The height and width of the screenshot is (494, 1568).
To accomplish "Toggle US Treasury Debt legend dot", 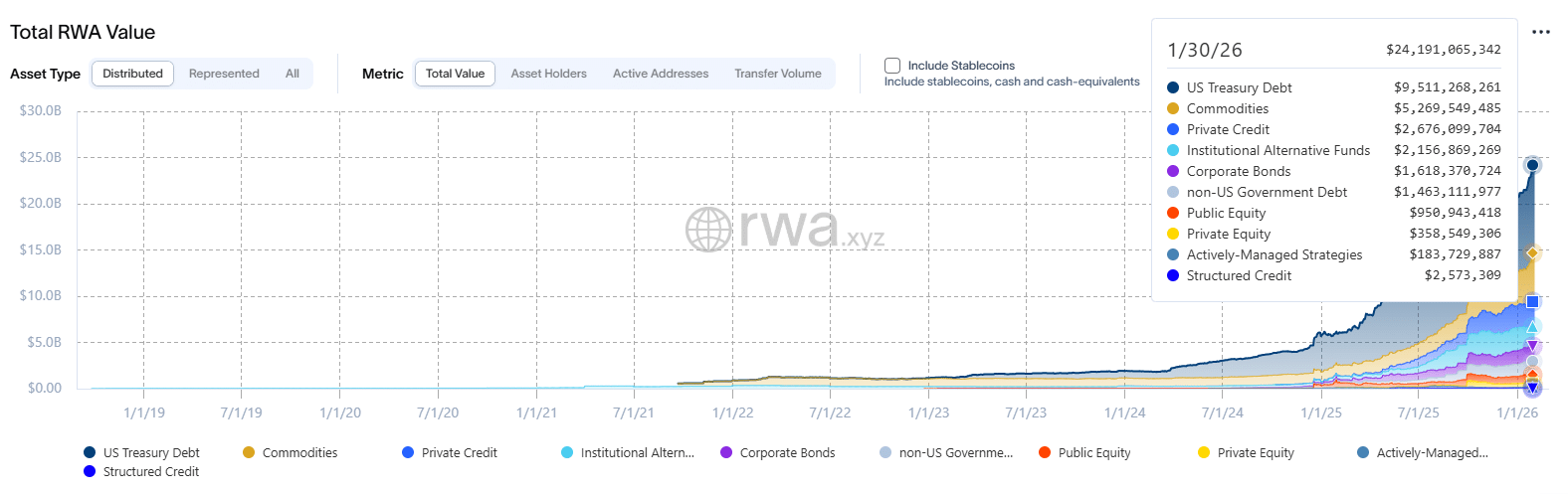I will pyautogui.click(x=90, y=452).
